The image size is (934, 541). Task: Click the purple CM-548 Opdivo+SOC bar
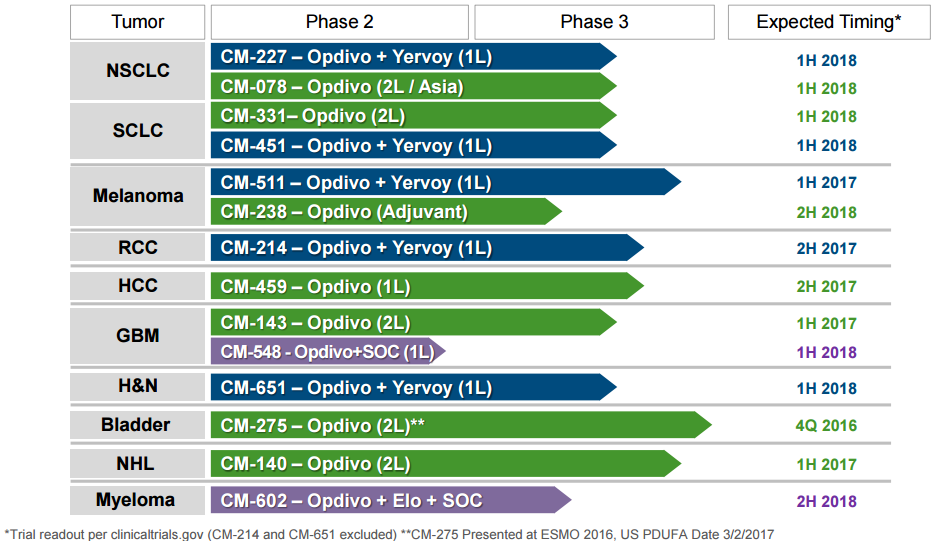[x=325, y=352]
